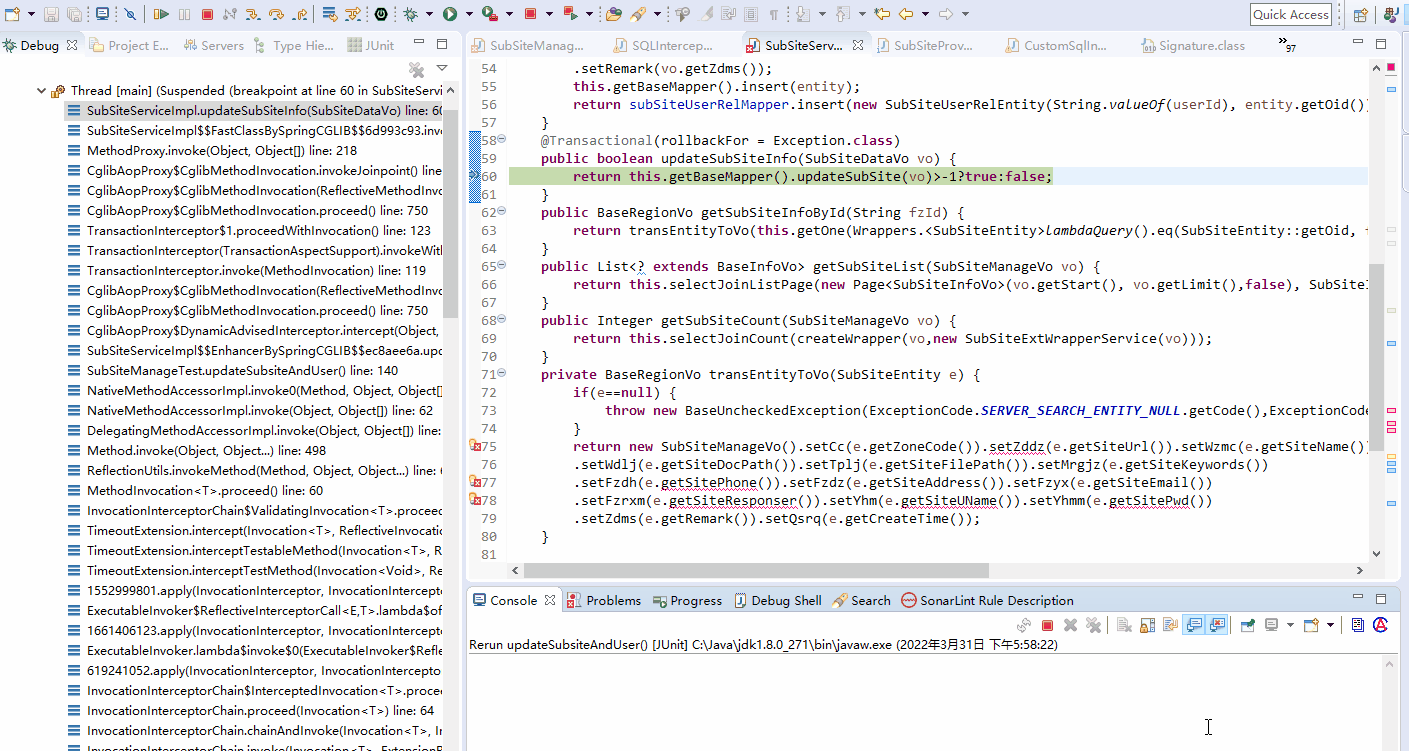The width and height of the screenshot is (1409, 751).
Task: Click the breakpoint marker at line 60
Action: (x=475, y=176)
